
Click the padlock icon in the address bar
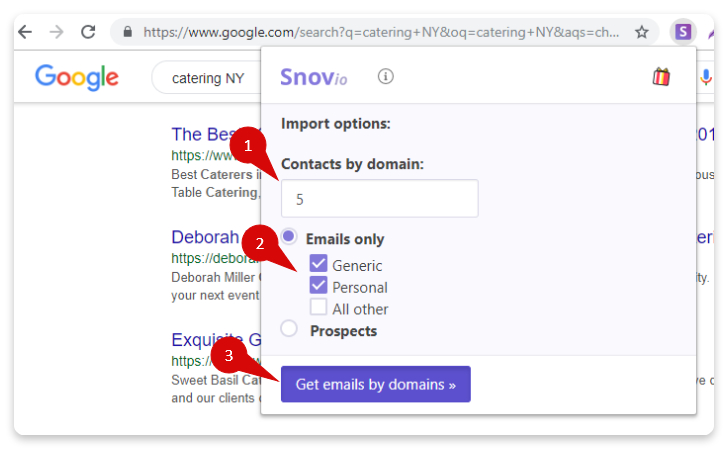(x=128, y=32)
